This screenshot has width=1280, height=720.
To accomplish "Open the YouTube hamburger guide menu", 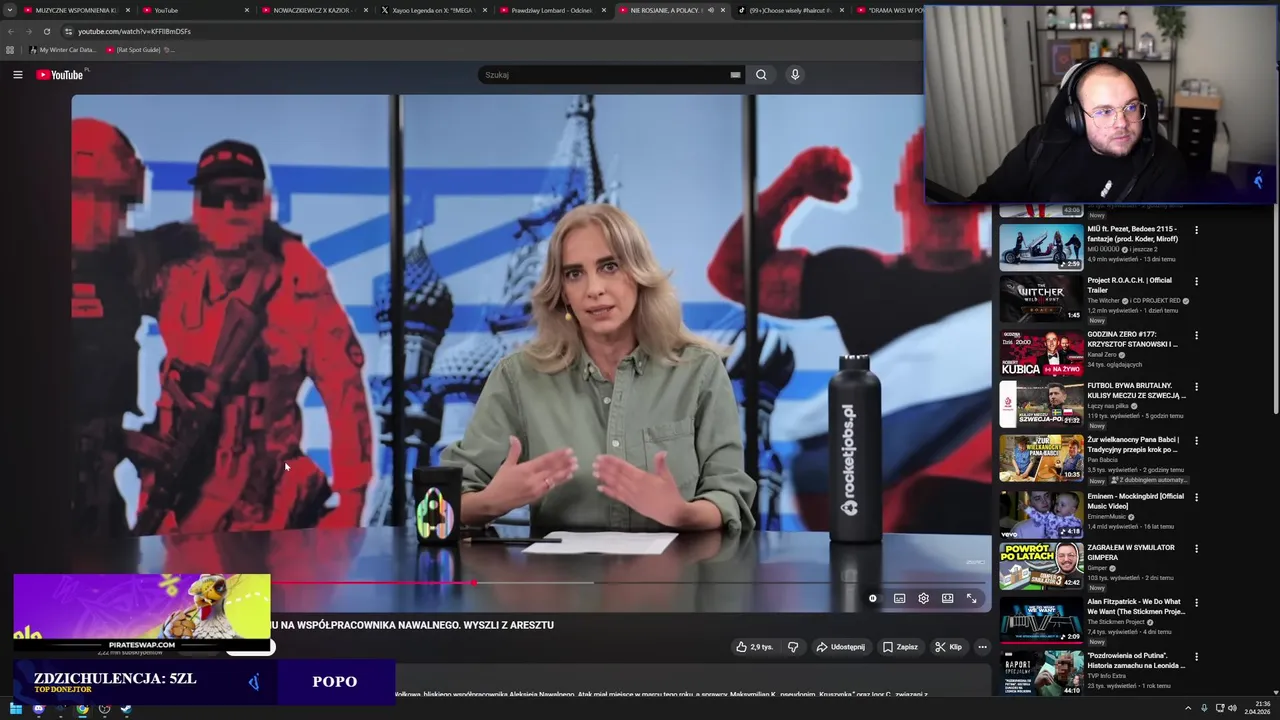I will click(x=17, y=75).
